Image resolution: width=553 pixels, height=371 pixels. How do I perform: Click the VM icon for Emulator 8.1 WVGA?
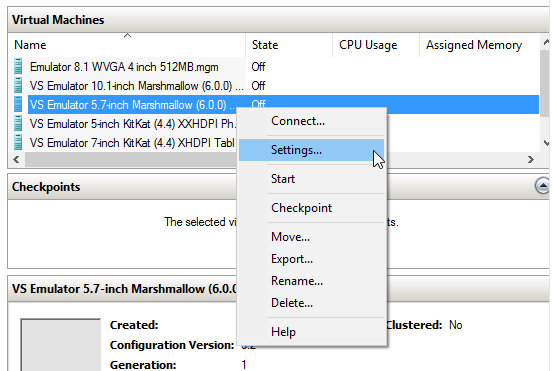pyautogui.click(x=18, y=66)
